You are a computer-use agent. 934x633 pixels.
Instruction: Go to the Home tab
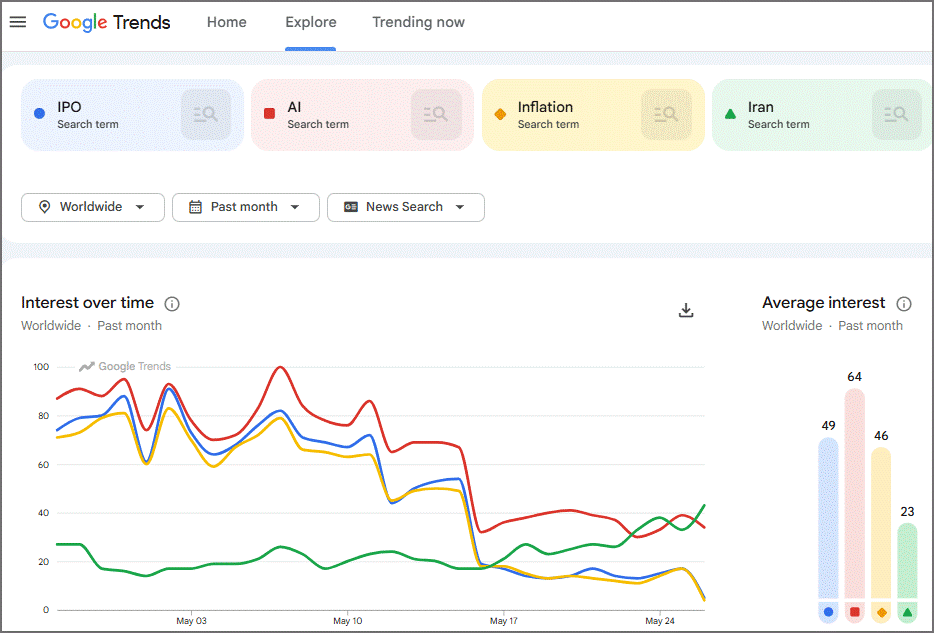(x=226, y=22)
